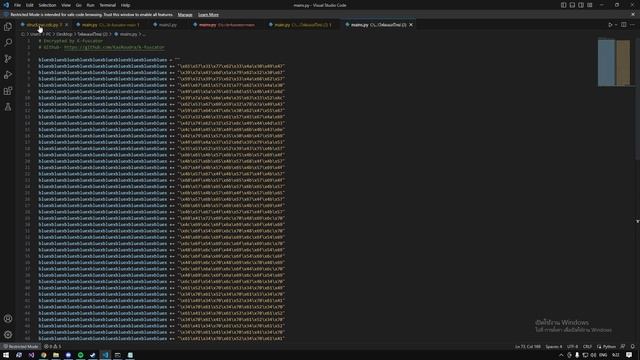The image size is (640, 360).
Task: Switch to the red-highlighted main.py tab
Action: [227, 25]
